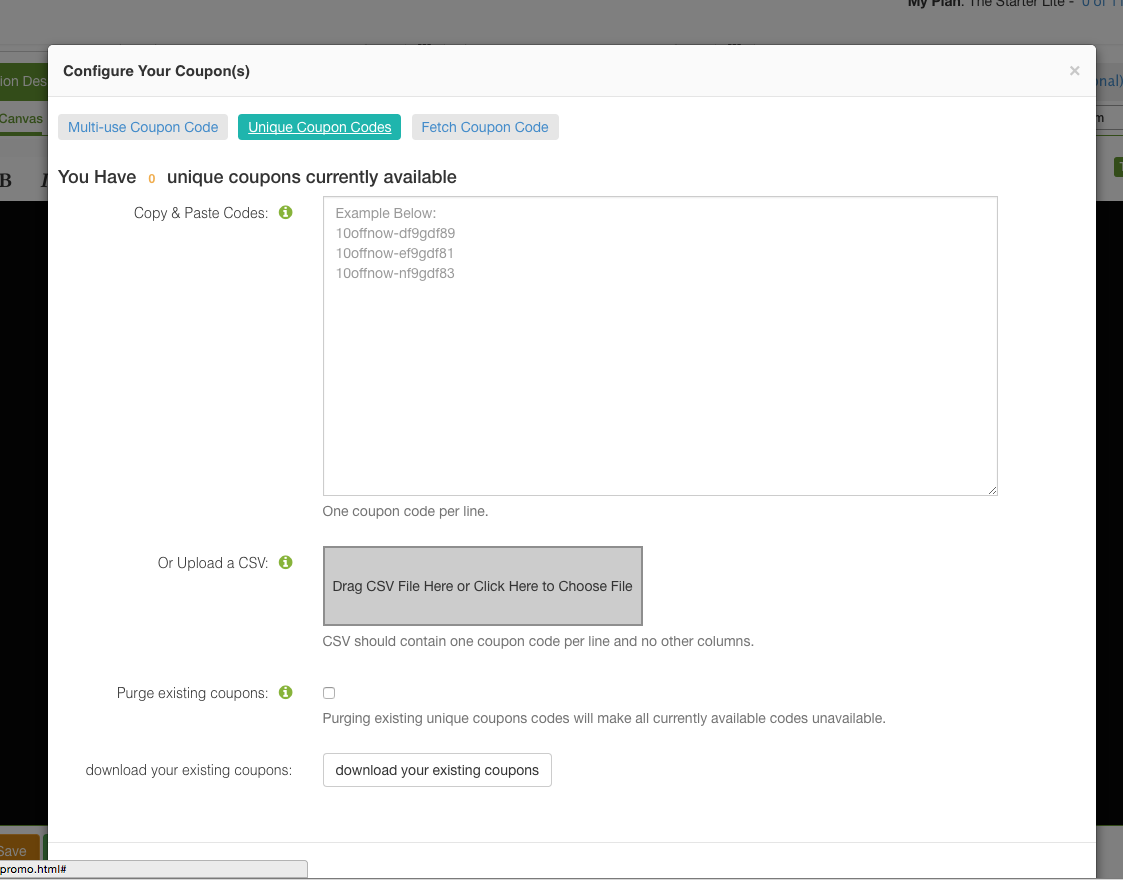Switch to the Multi-use Coupon Code tab

click(x=142, y=127)
